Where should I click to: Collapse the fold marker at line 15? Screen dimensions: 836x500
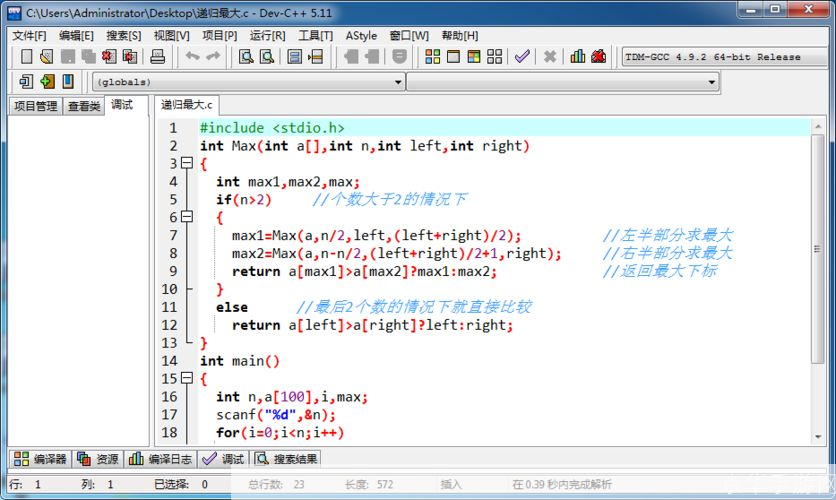point(187,378)
